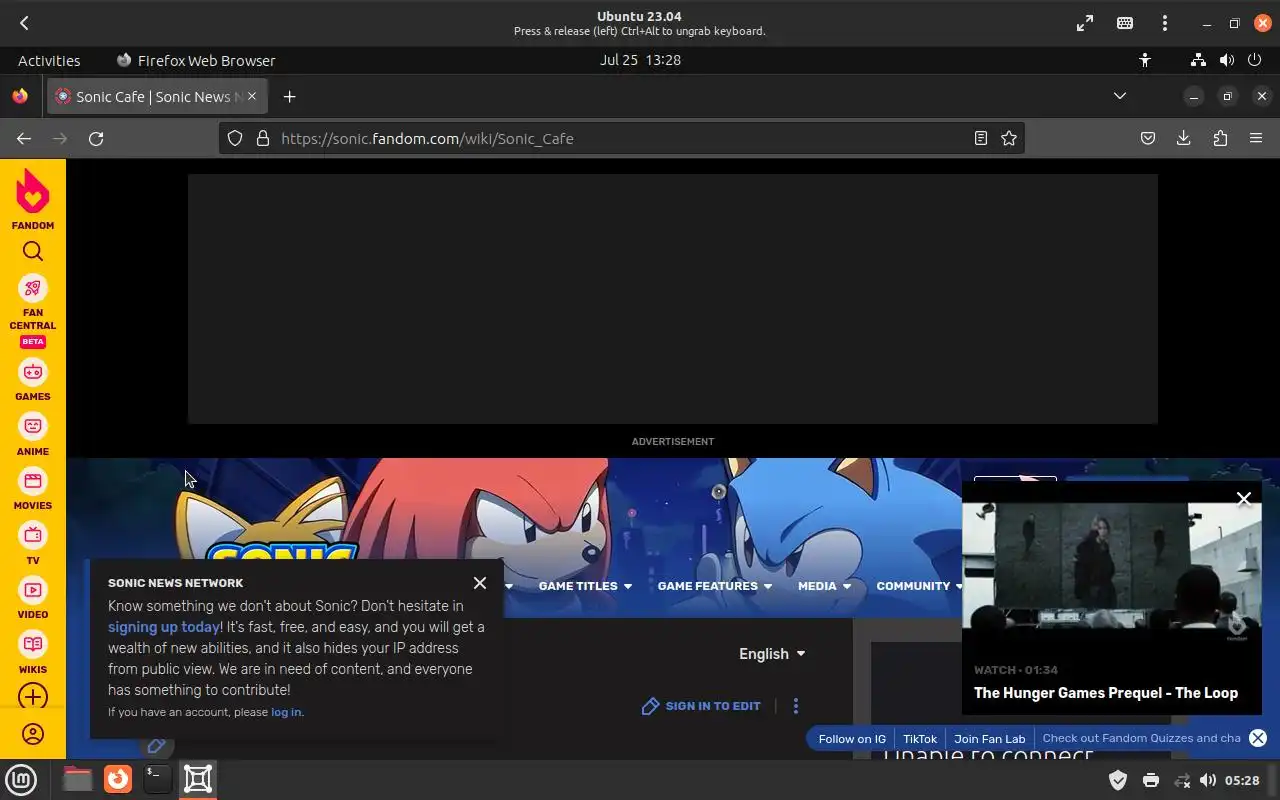Open the page more-actions three-dot menu
The image size is (1280, 800).
point(796,706)
